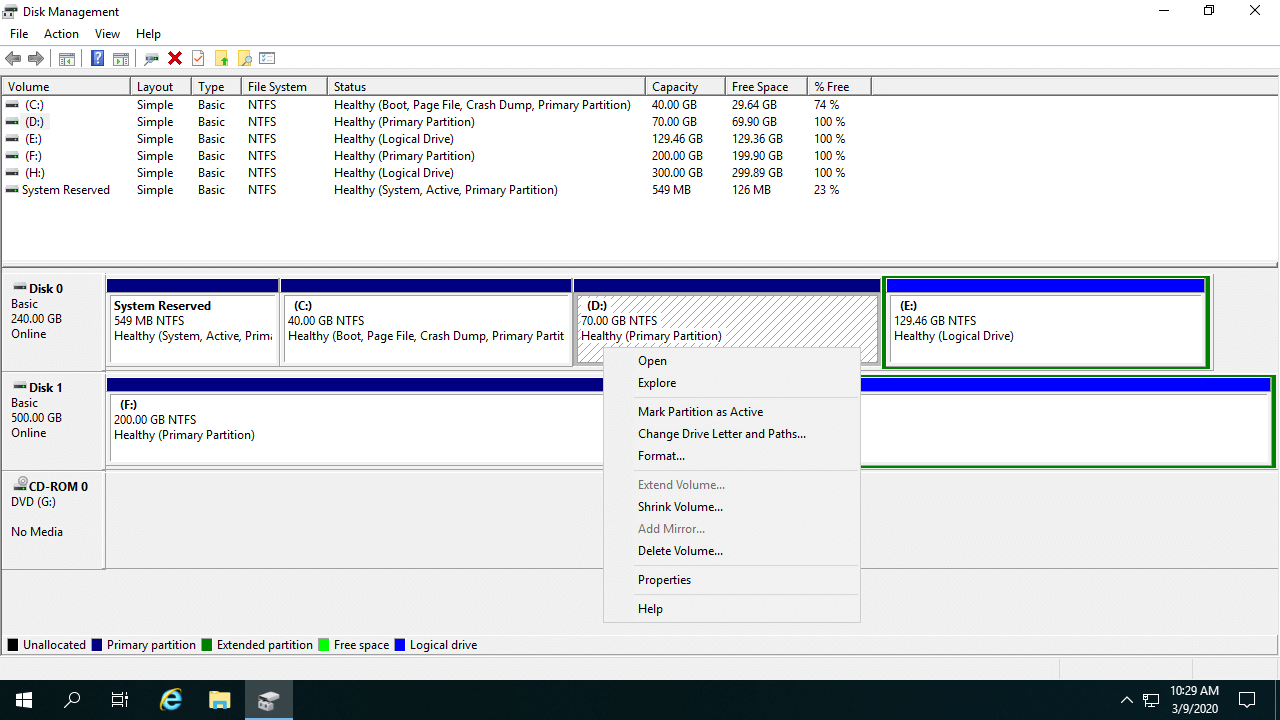Select Change Drive Letter and Paths option
The image size is (1280, 720).
point(721,434)
